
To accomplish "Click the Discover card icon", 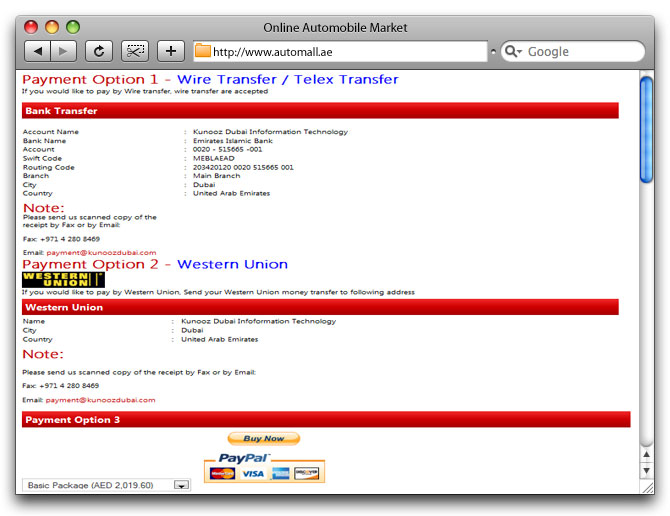I will [x=306, y=473].
